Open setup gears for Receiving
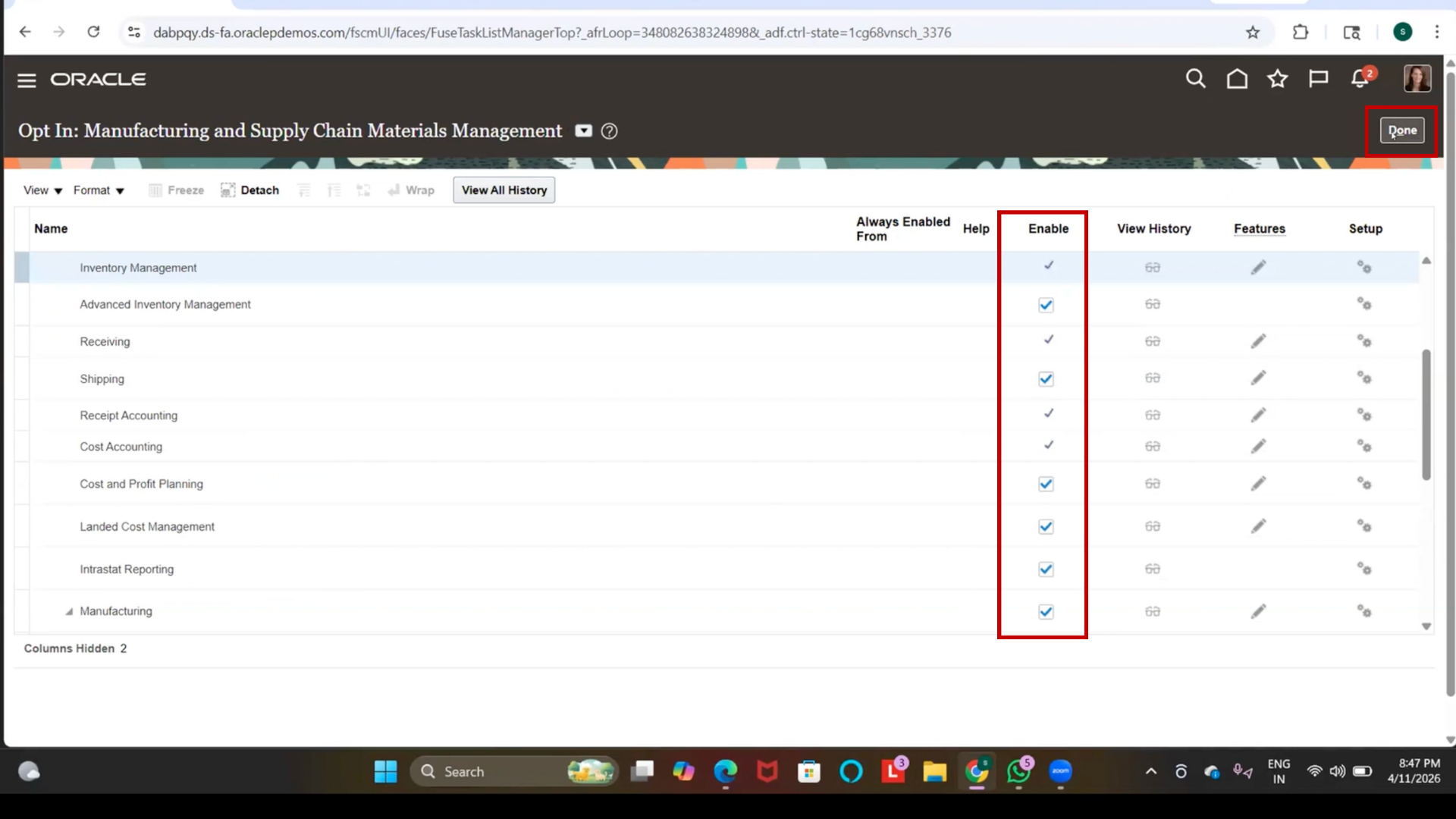 click(x=1364, y=340)
